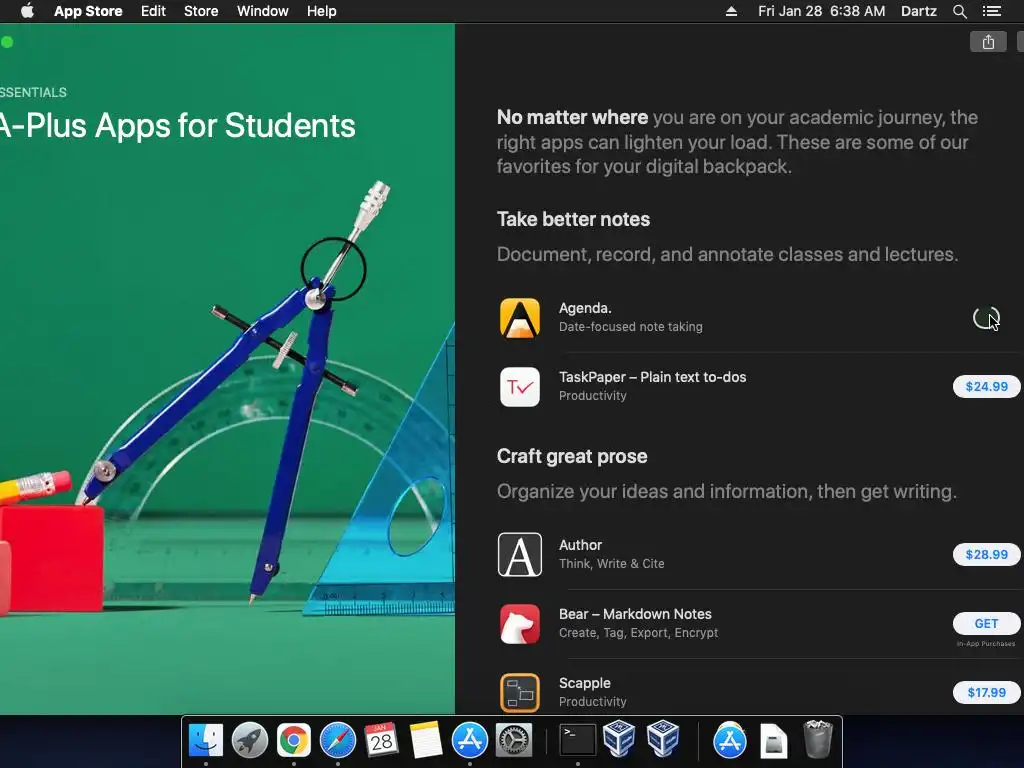This screenshot has height=768, width=1024.
Task: Click 'Create, Tag, Export, Encrypt' subtitle
Action: [x=639, y=633]
